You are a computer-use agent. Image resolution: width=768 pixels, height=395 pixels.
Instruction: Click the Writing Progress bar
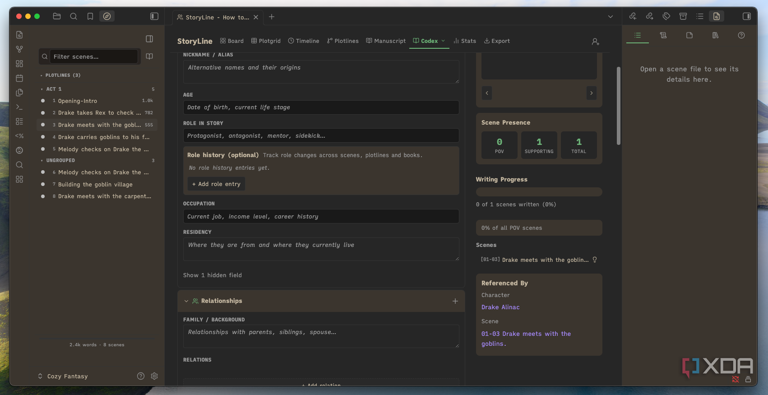[539, 192]
